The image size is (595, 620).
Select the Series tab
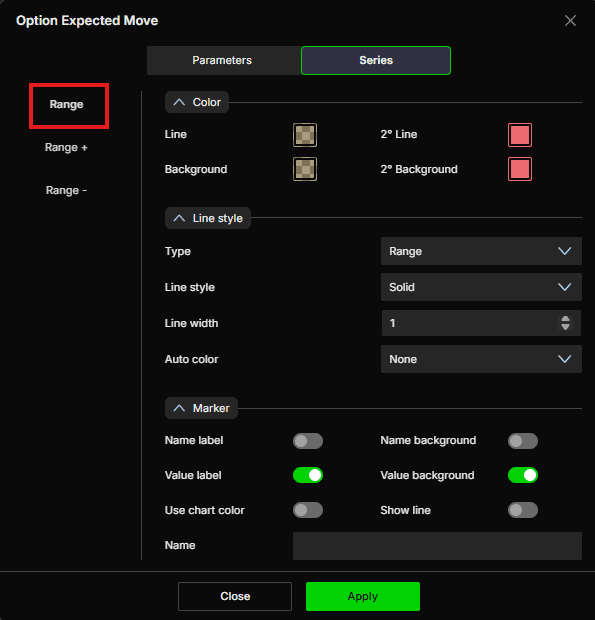click(376, 60)
